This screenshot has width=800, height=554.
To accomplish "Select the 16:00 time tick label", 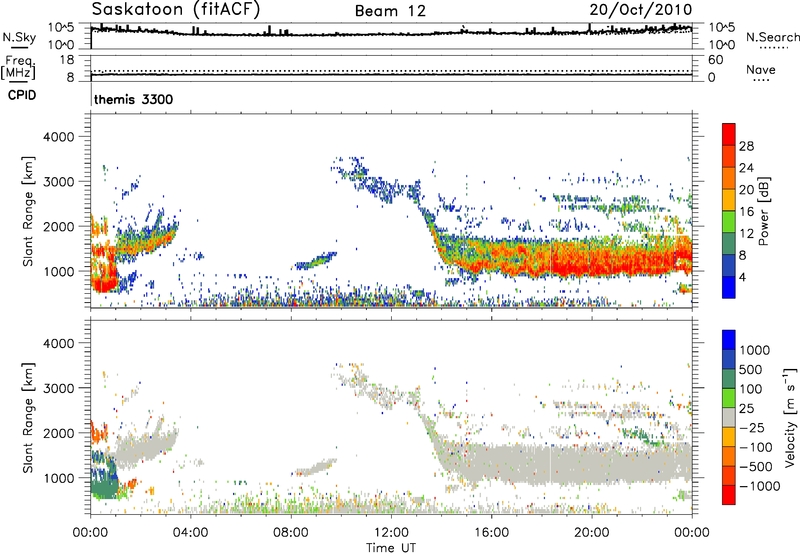I will coord(491,533).
